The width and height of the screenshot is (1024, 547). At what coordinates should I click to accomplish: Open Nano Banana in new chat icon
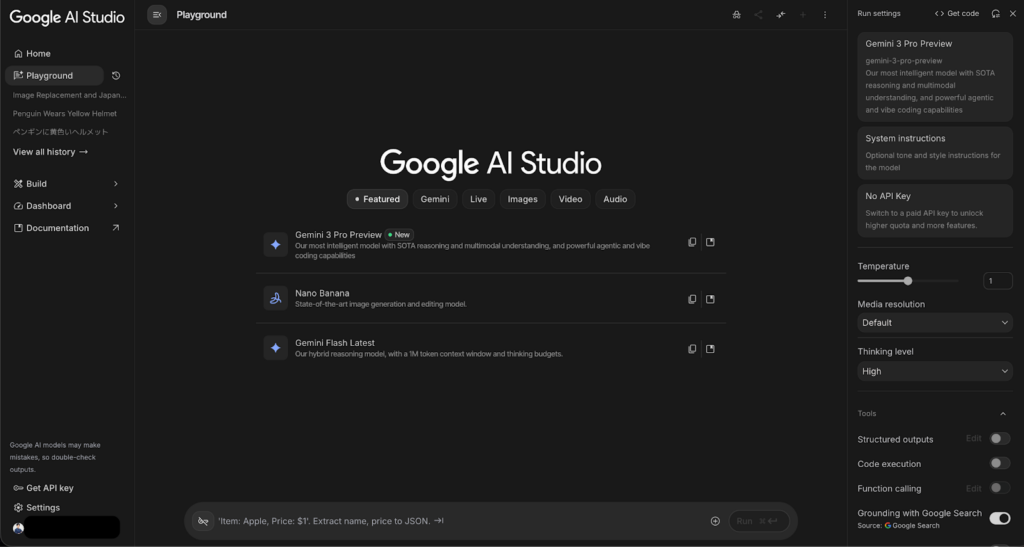point(710,299)
